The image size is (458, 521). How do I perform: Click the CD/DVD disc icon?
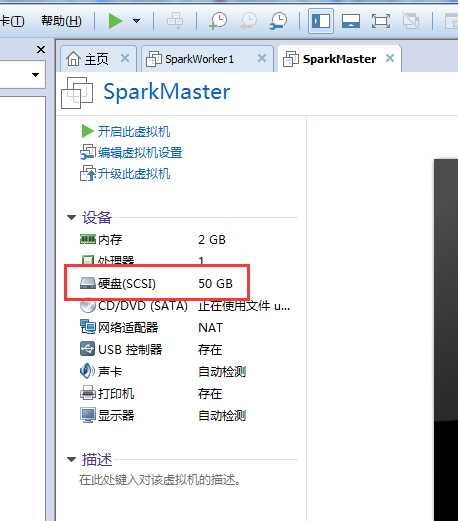pyautogui.click(x=88, y=306)
